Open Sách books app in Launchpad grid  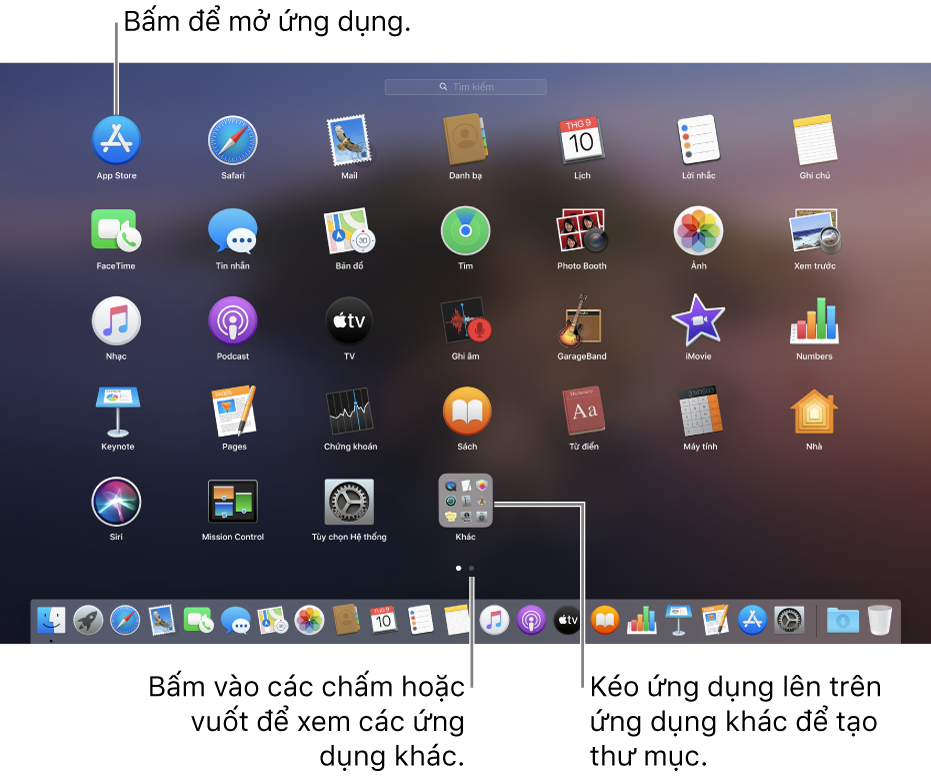[467, 411]
